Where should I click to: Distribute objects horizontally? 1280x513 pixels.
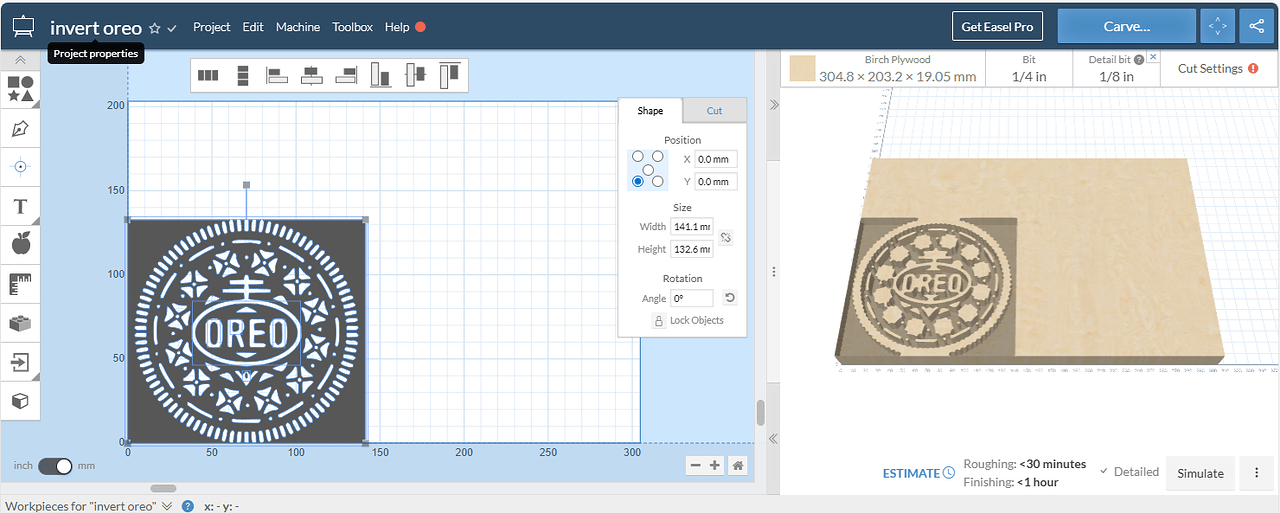[x=208, y=75]
